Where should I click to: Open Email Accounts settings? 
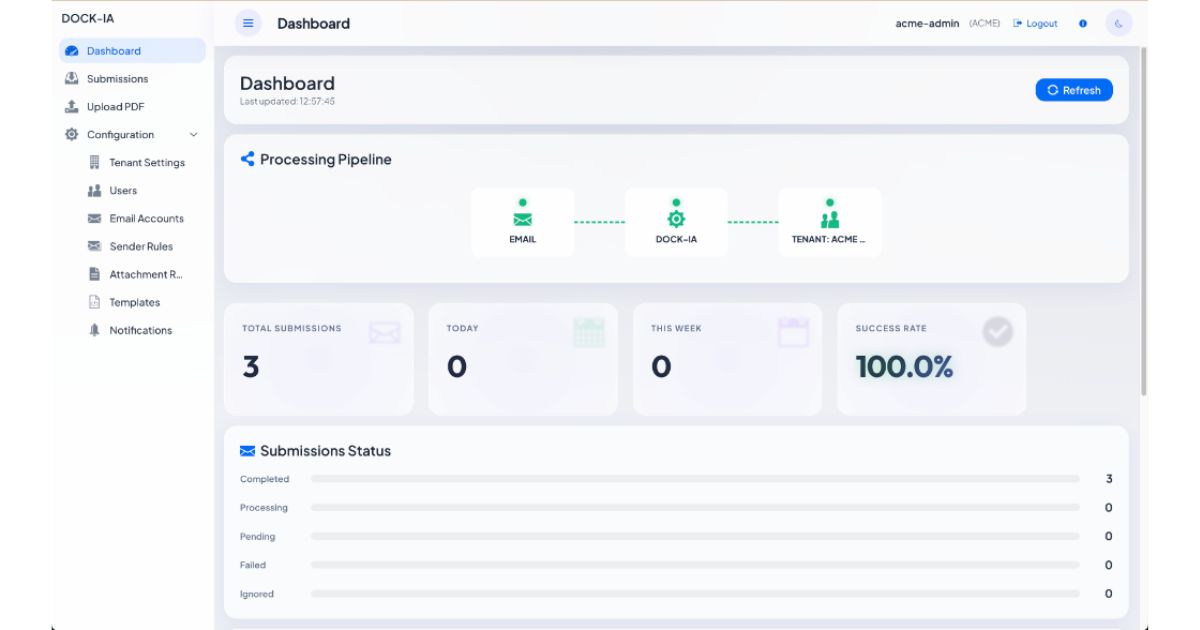[143, 218]
